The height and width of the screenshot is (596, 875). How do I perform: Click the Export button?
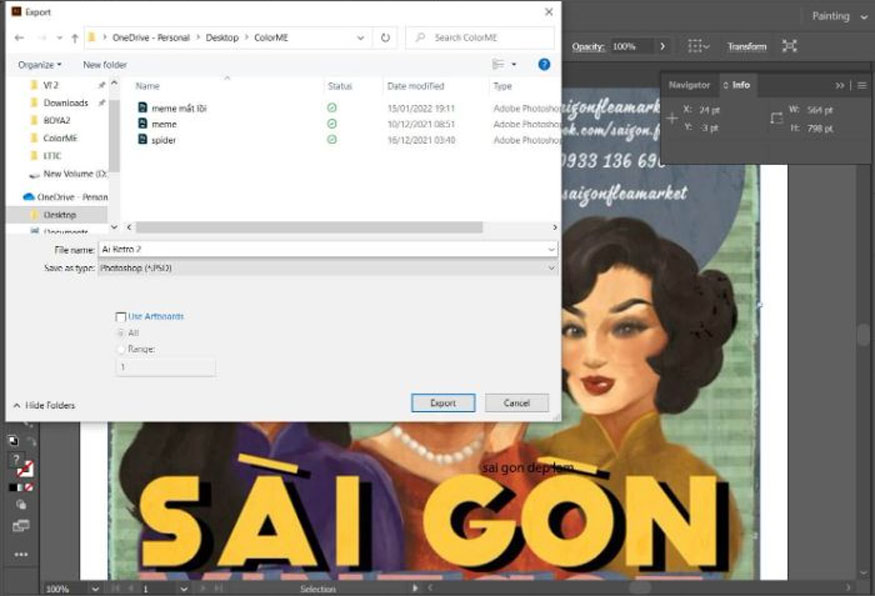pos(443,403)
